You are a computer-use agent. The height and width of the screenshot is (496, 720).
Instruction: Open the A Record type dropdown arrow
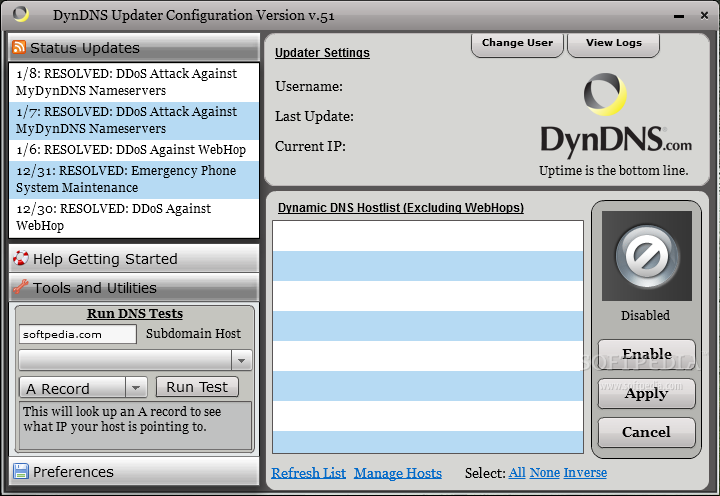(x=136, y=388)
